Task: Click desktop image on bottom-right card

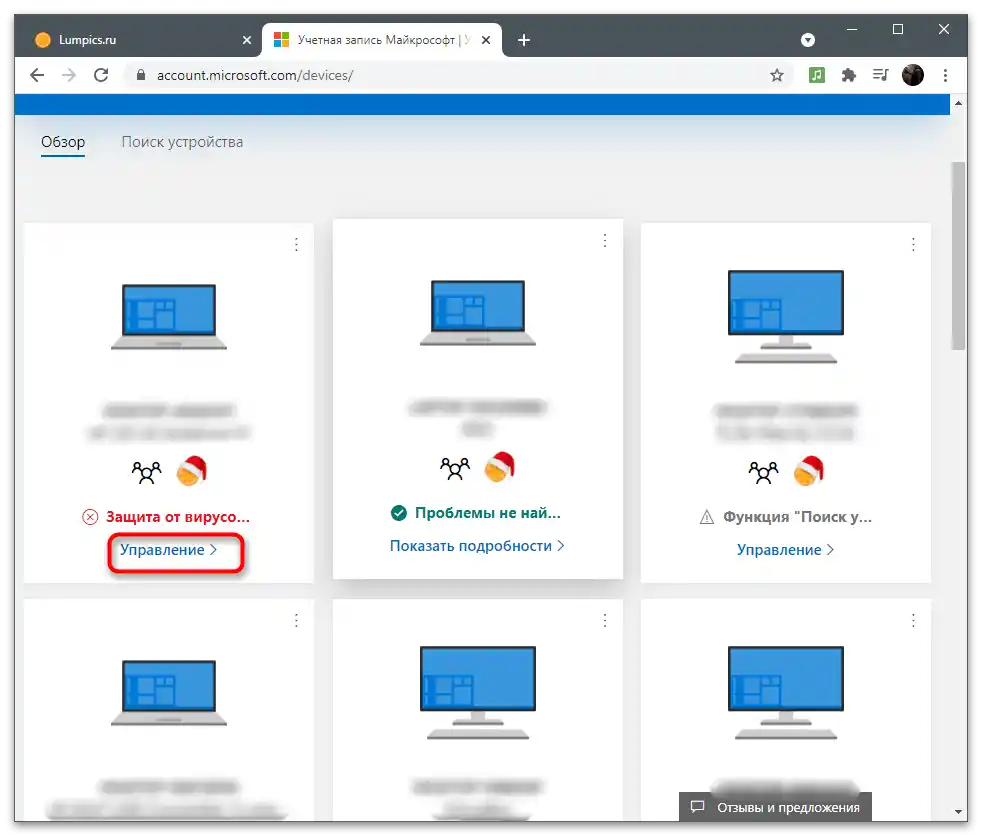Action: pos(785,693)
